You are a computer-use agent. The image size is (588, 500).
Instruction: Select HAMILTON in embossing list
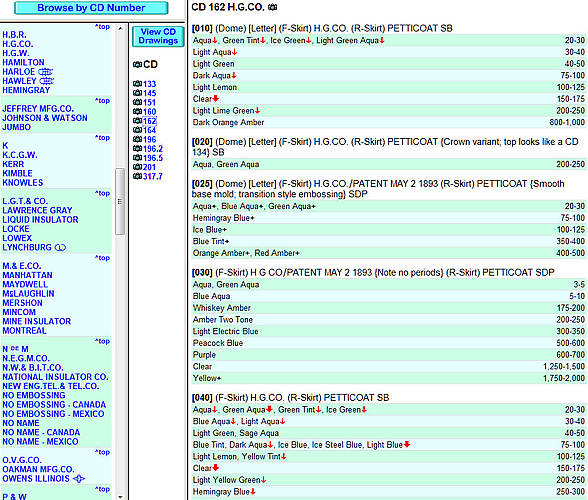[x=23, y=62]
